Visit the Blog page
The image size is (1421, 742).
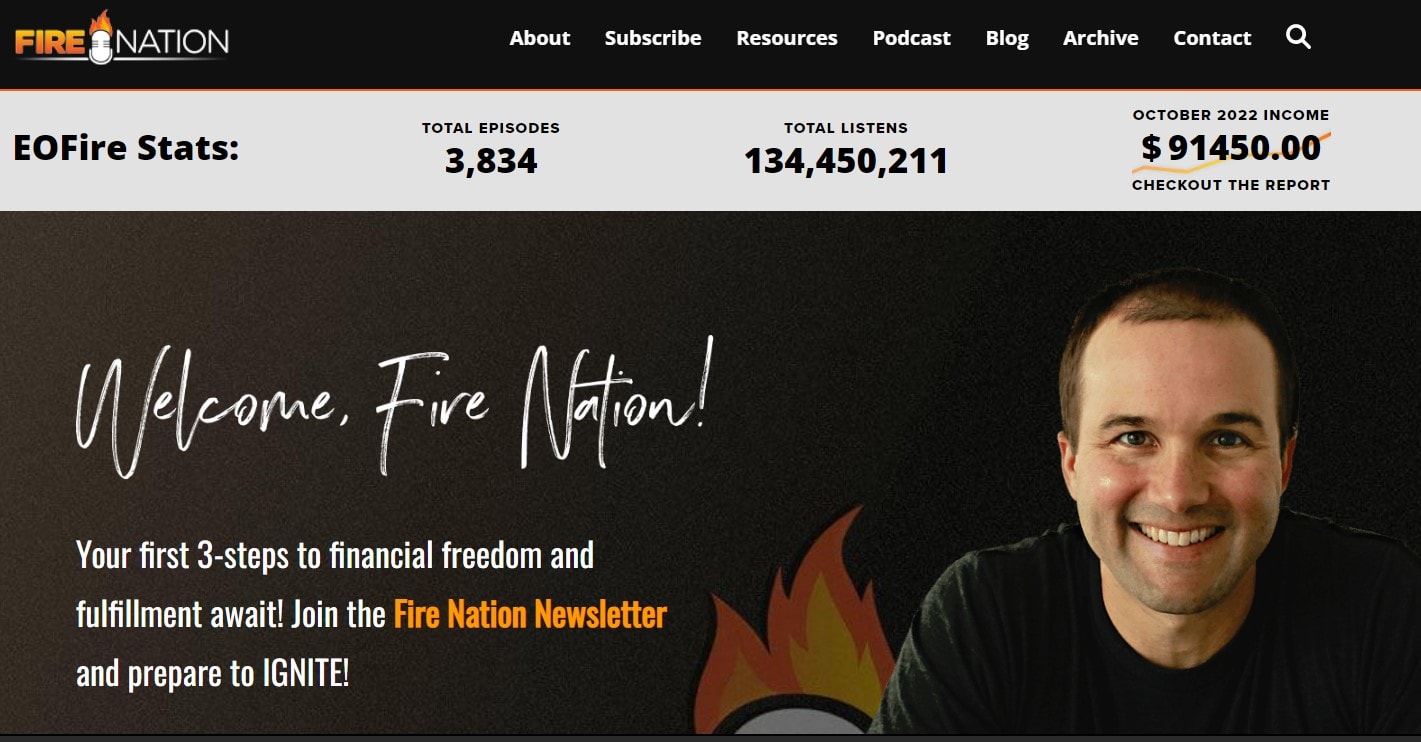pos(1007,38)
